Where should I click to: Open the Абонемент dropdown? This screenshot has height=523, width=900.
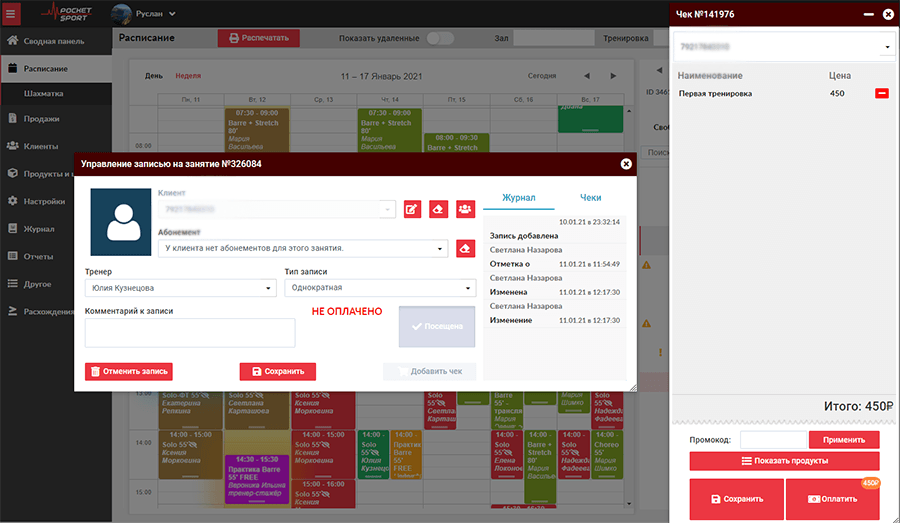(x=303, y=249)
